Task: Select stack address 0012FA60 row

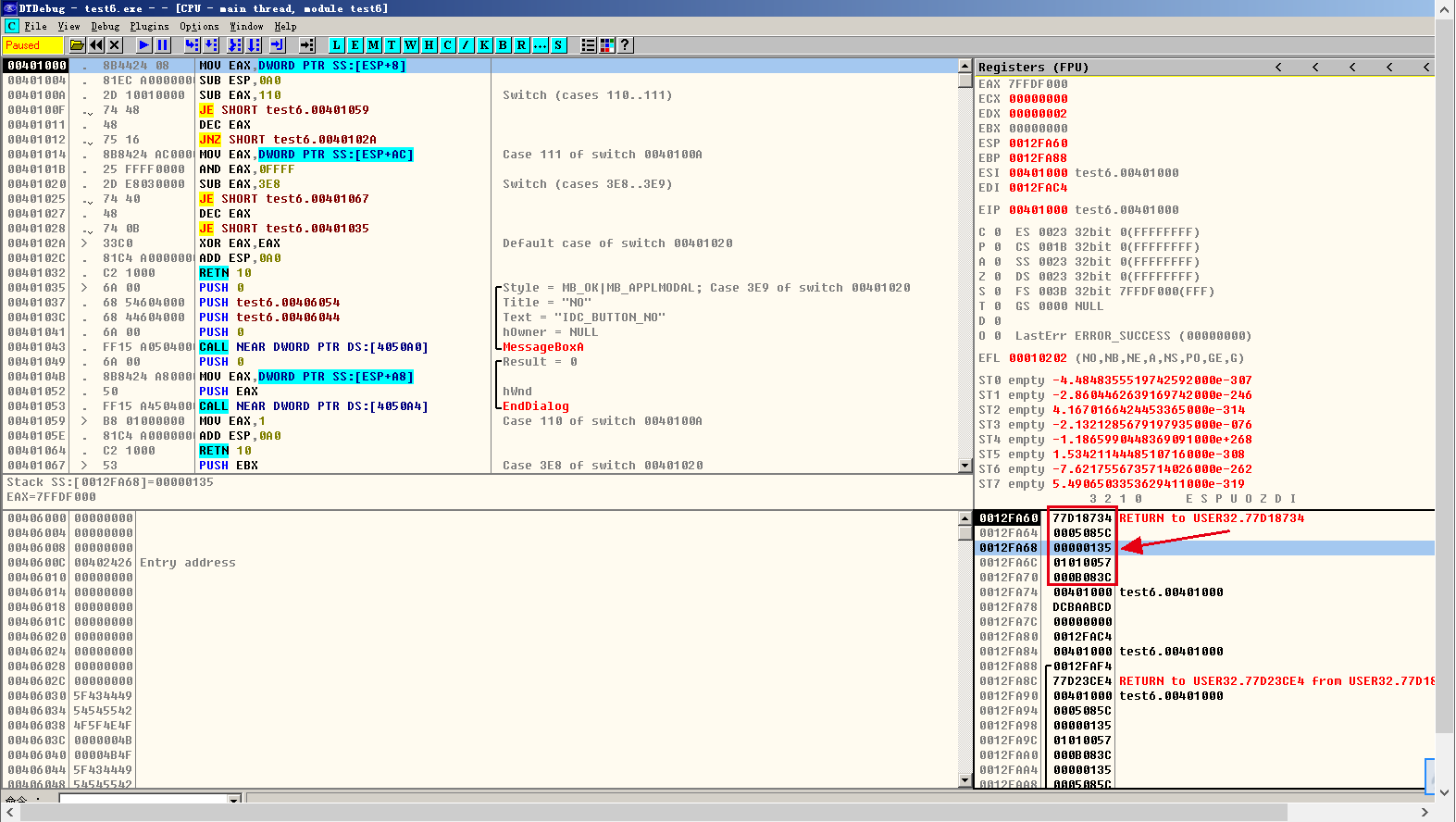Action: coord(1205,518)
